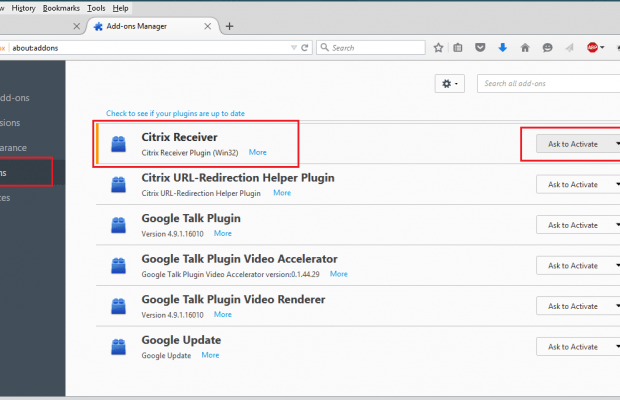
Task: Open More for Video Accelerator plugin
Action: point(339,274)
